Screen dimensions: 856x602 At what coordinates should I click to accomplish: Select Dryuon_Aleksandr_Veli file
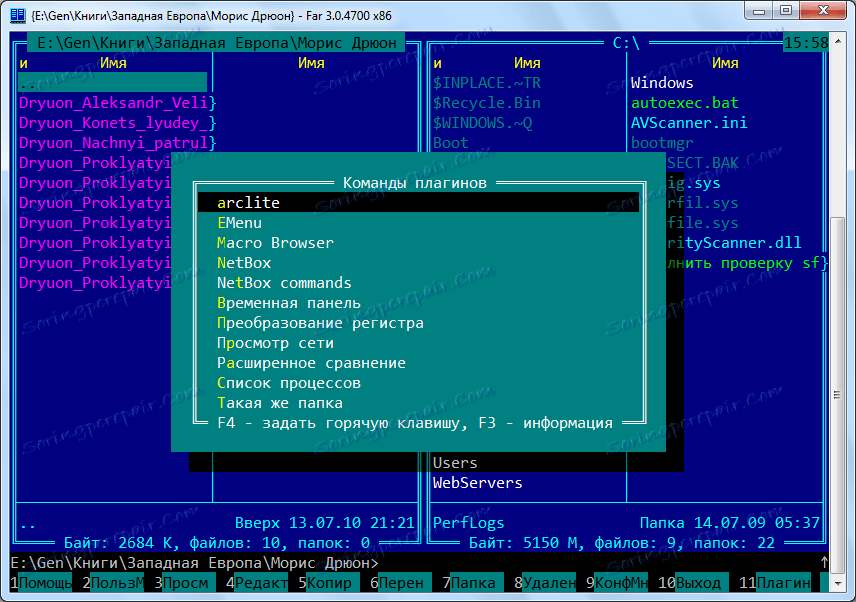[x=117, y=103]
